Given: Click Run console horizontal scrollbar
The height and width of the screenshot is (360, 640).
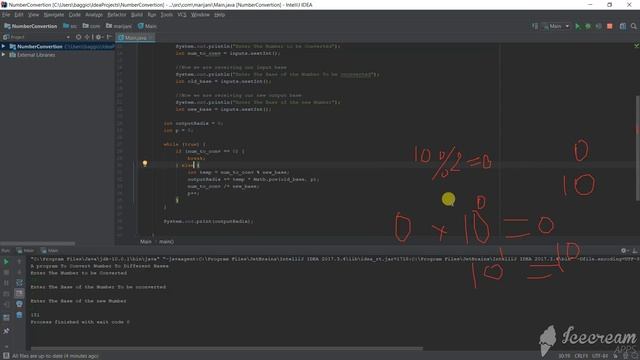Looking at the screenshot, I should click(227, 349).
